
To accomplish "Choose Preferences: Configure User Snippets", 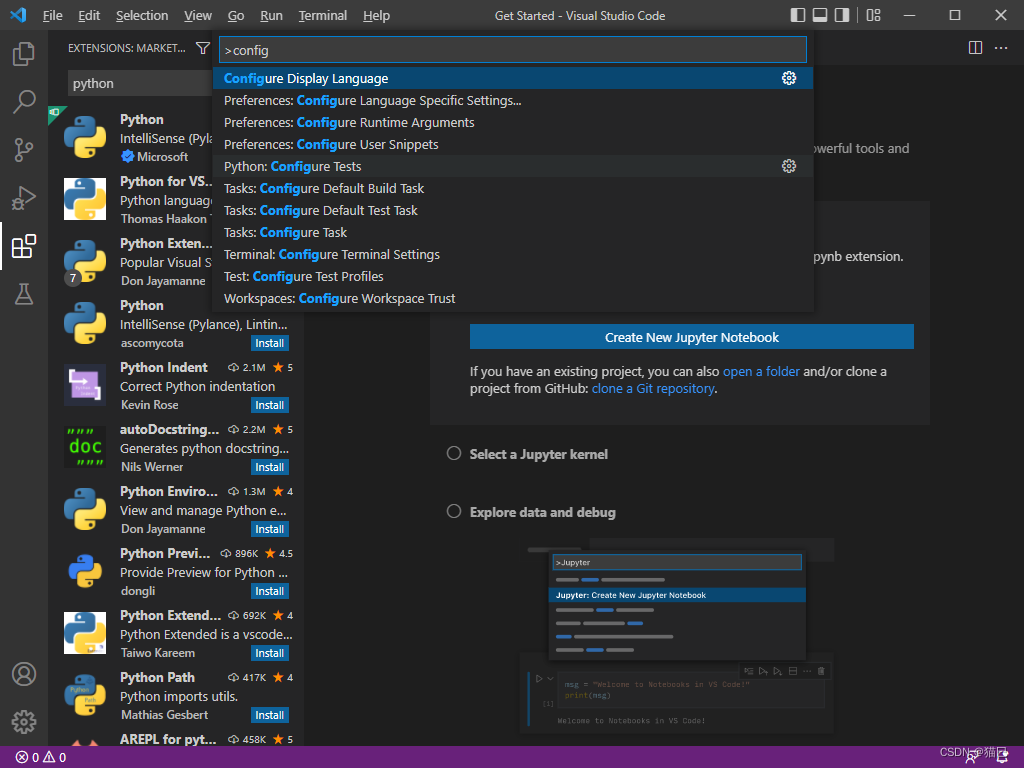I will click(513, 144).
